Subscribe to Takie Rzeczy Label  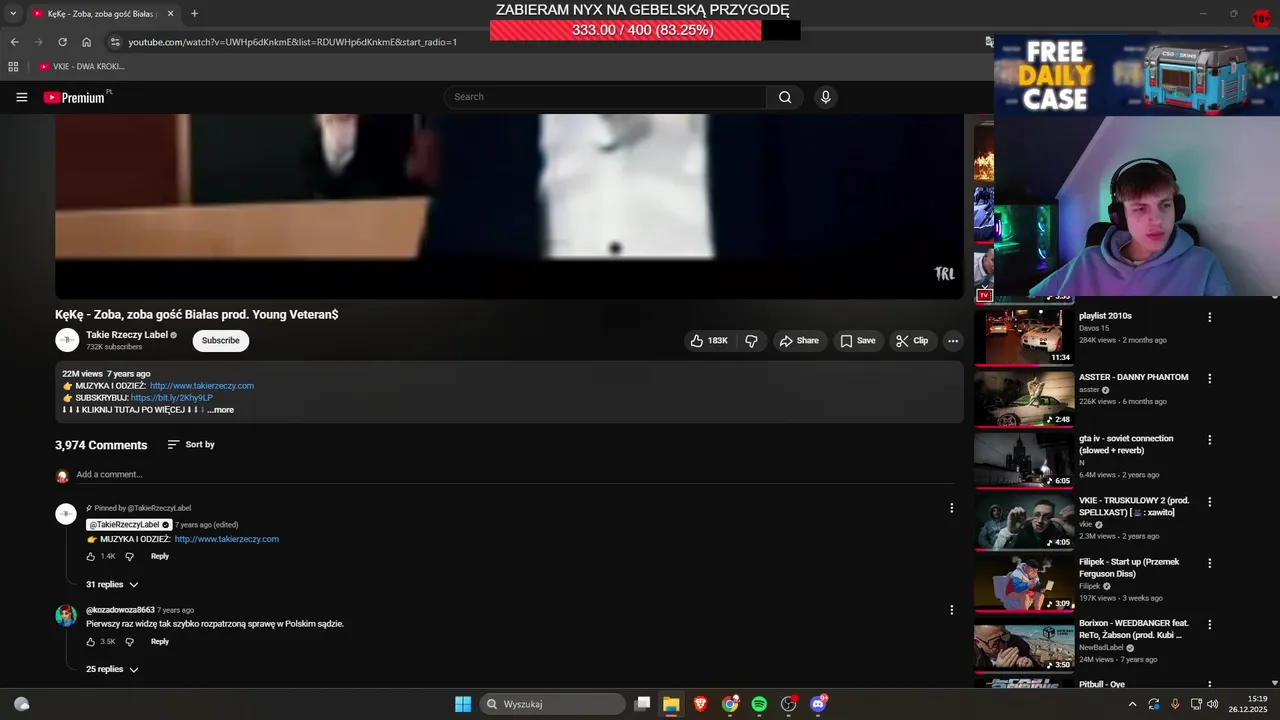coord(221,341)
